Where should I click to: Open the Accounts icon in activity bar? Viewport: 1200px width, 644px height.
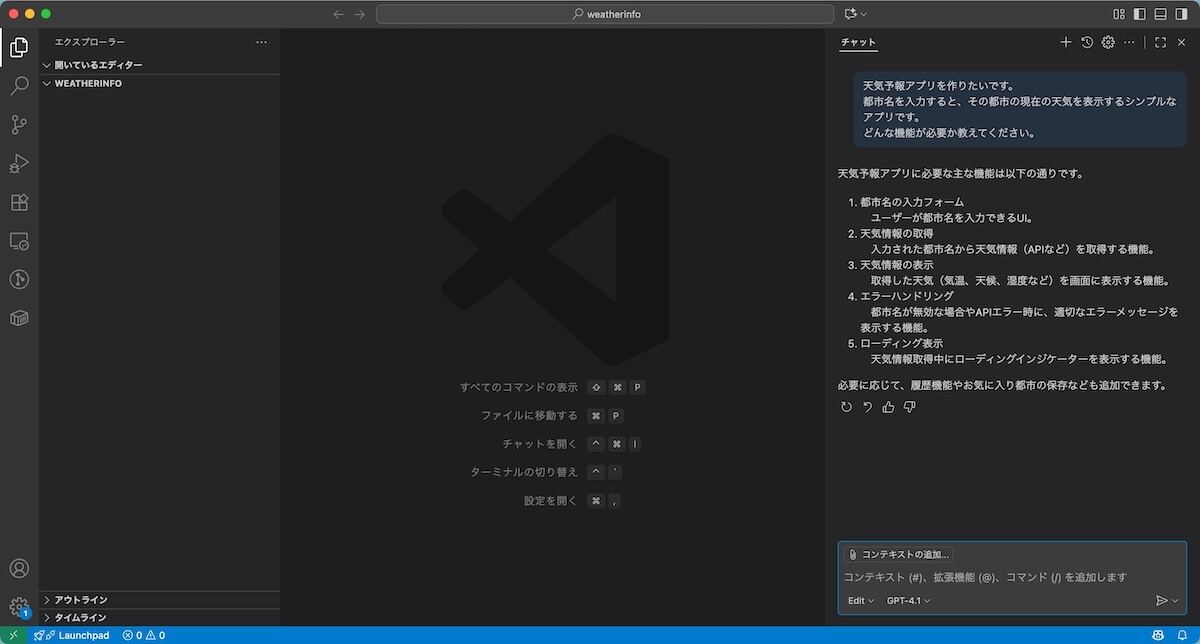click(19, 570)
